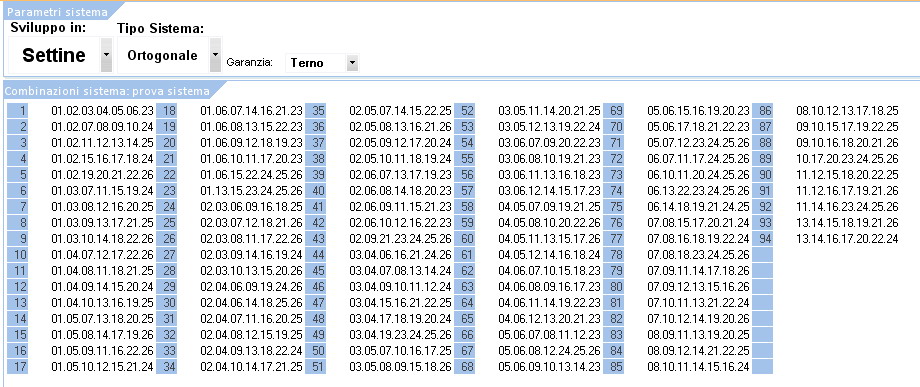Screen dimensions: 920x387
Task: Select combination 10.17.20.23.24.25.26
Action: tap(848, 159)
